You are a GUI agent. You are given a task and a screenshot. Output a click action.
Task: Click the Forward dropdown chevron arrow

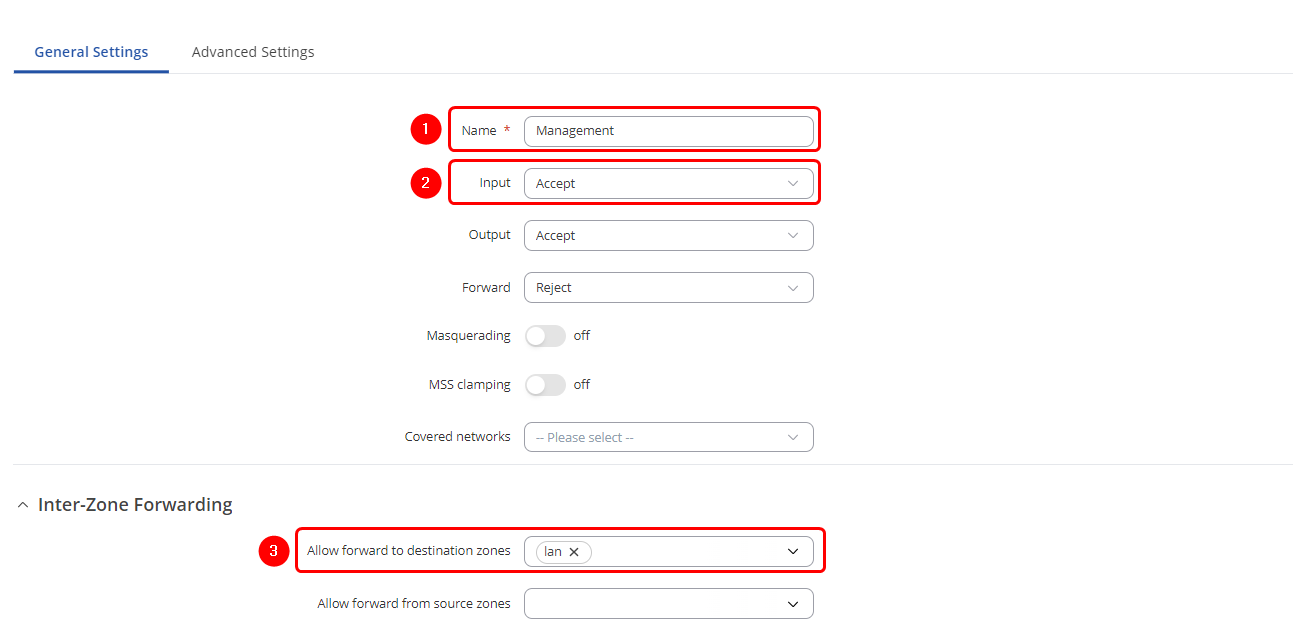pos(793,288)
